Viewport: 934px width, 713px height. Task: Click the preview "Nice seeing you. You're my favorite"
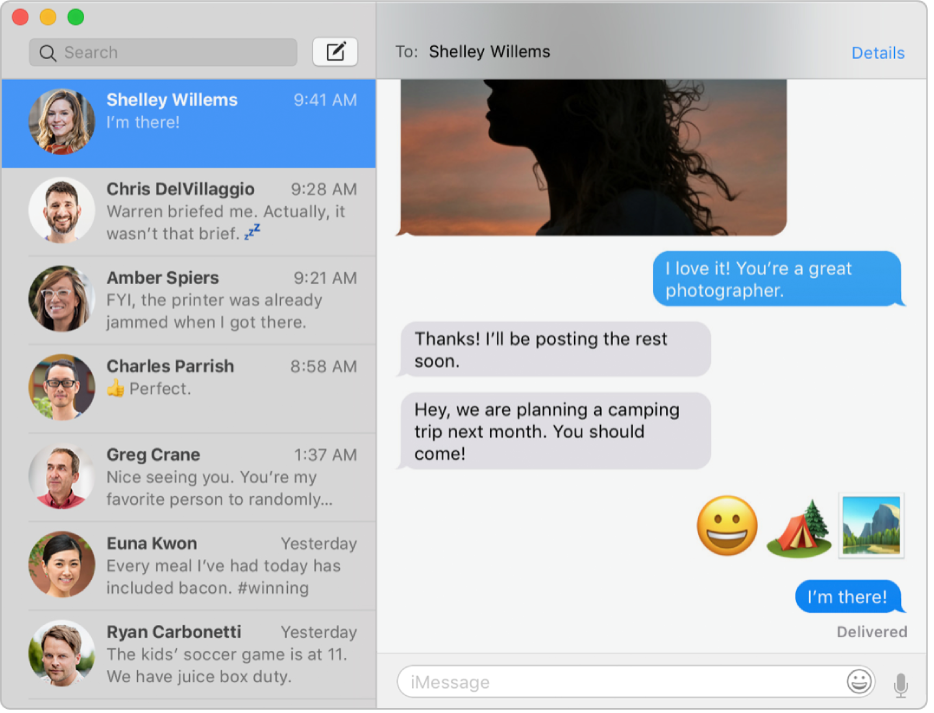[x=219, y=488]
